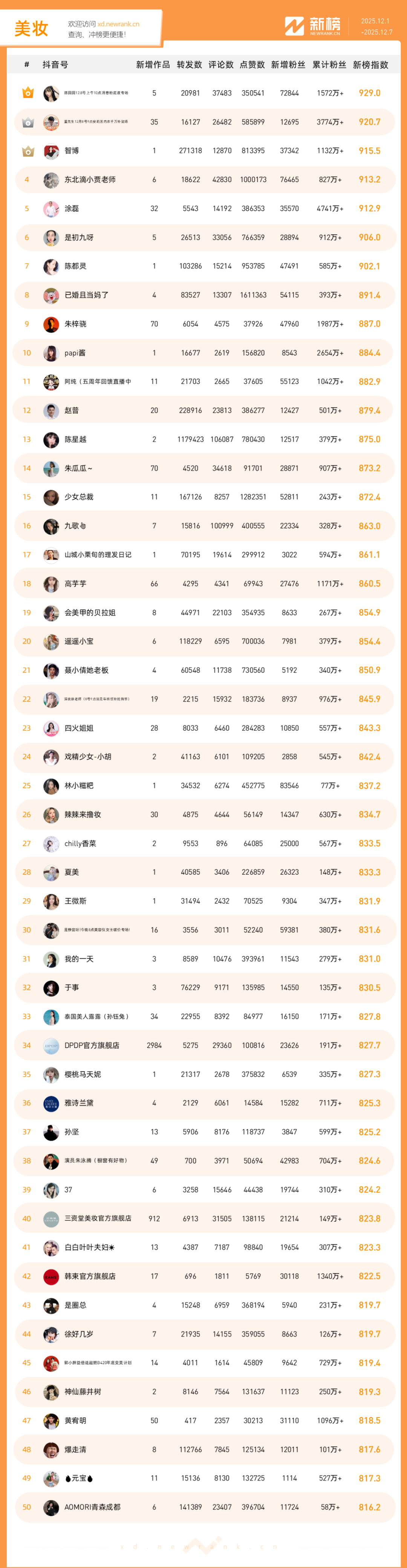407x1568 pixels.
Task: Click avatar thumbnail of 朱梓骁
Action: coord(51,324)
